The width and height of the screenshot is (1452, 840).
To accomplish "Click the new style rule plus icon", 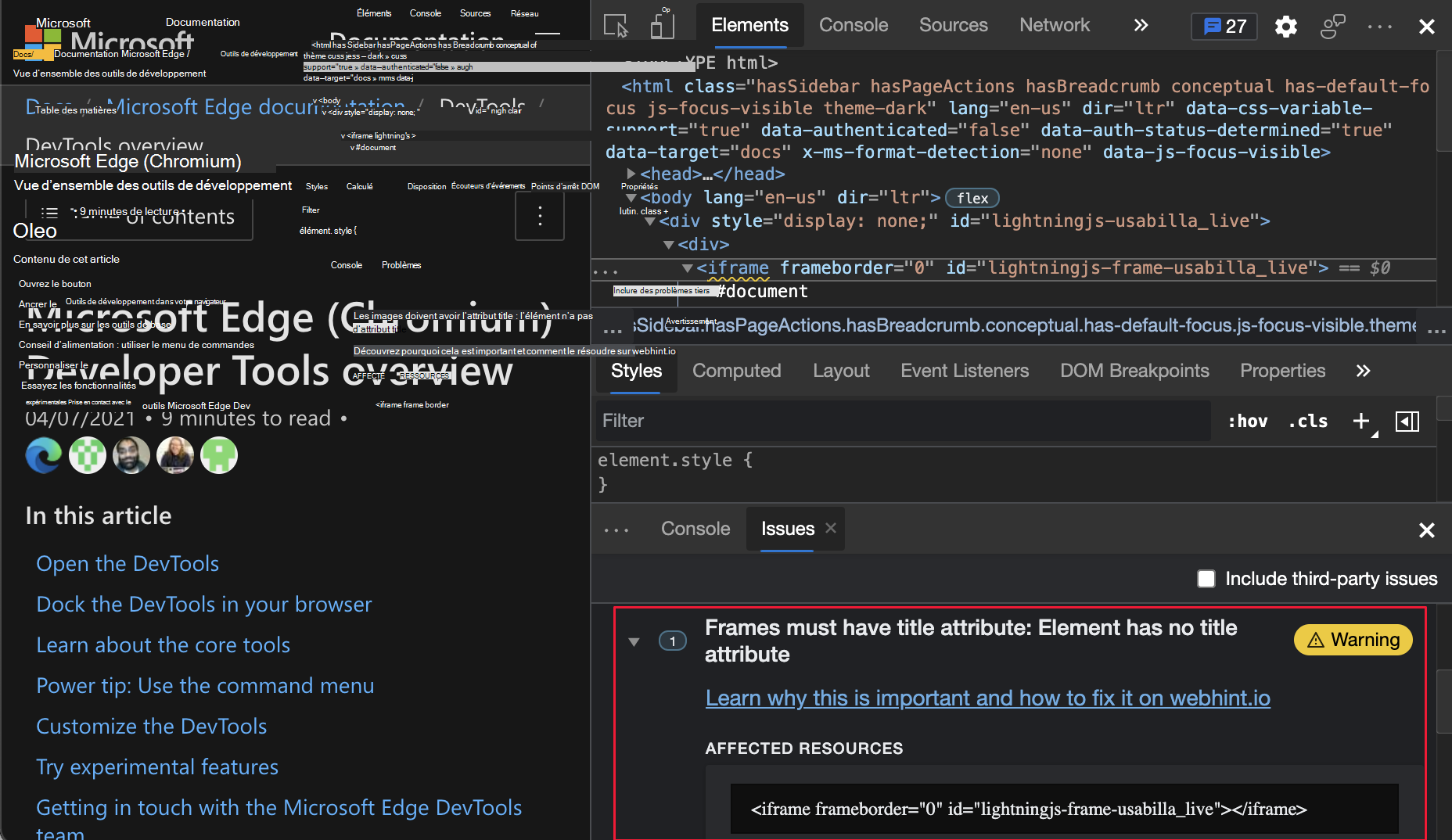I will click(1361, 421).
